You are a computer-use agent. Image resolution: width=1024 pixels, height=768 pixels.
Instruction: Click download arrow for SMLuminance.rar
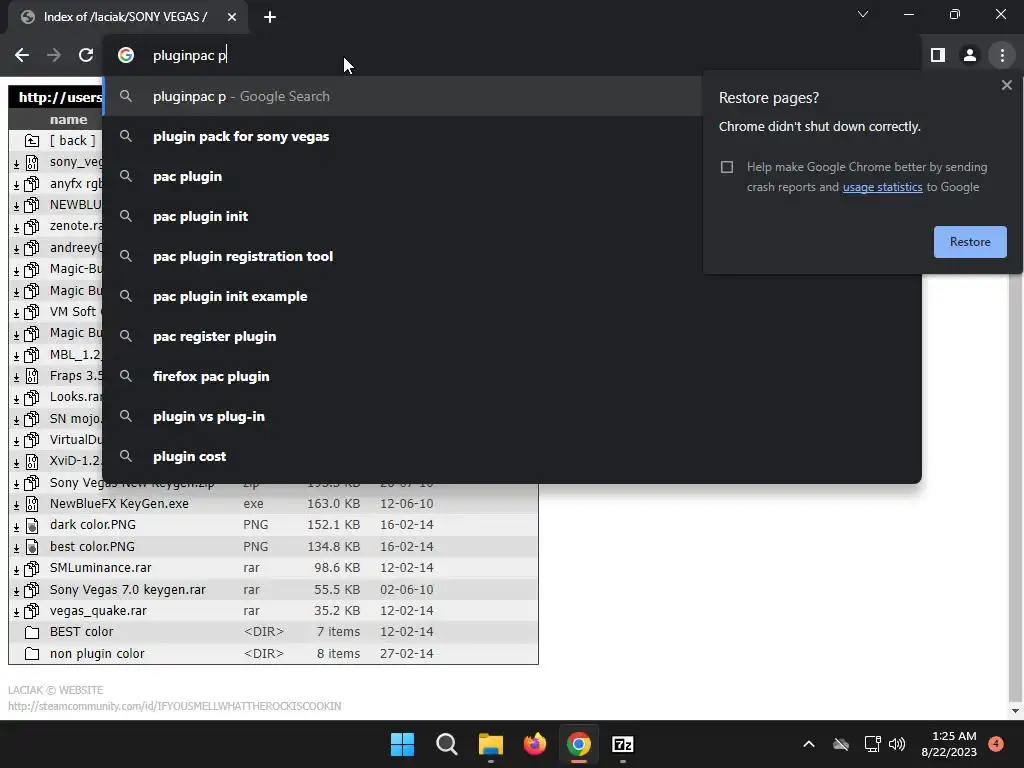(x=16, y=569)
